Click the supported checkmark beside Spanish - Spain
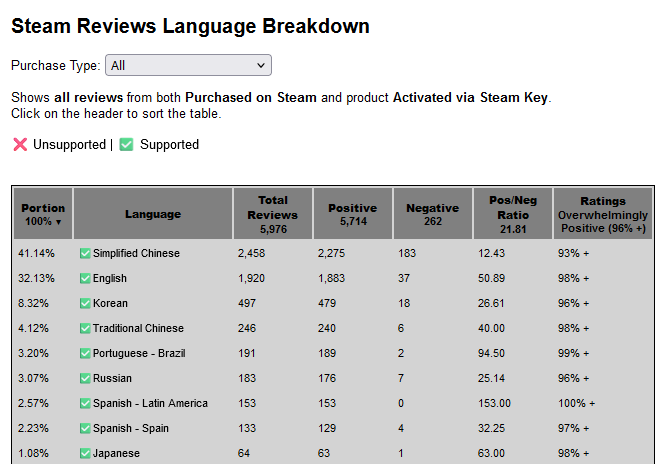Screen dimensions: 671x464 pos(85,428)
